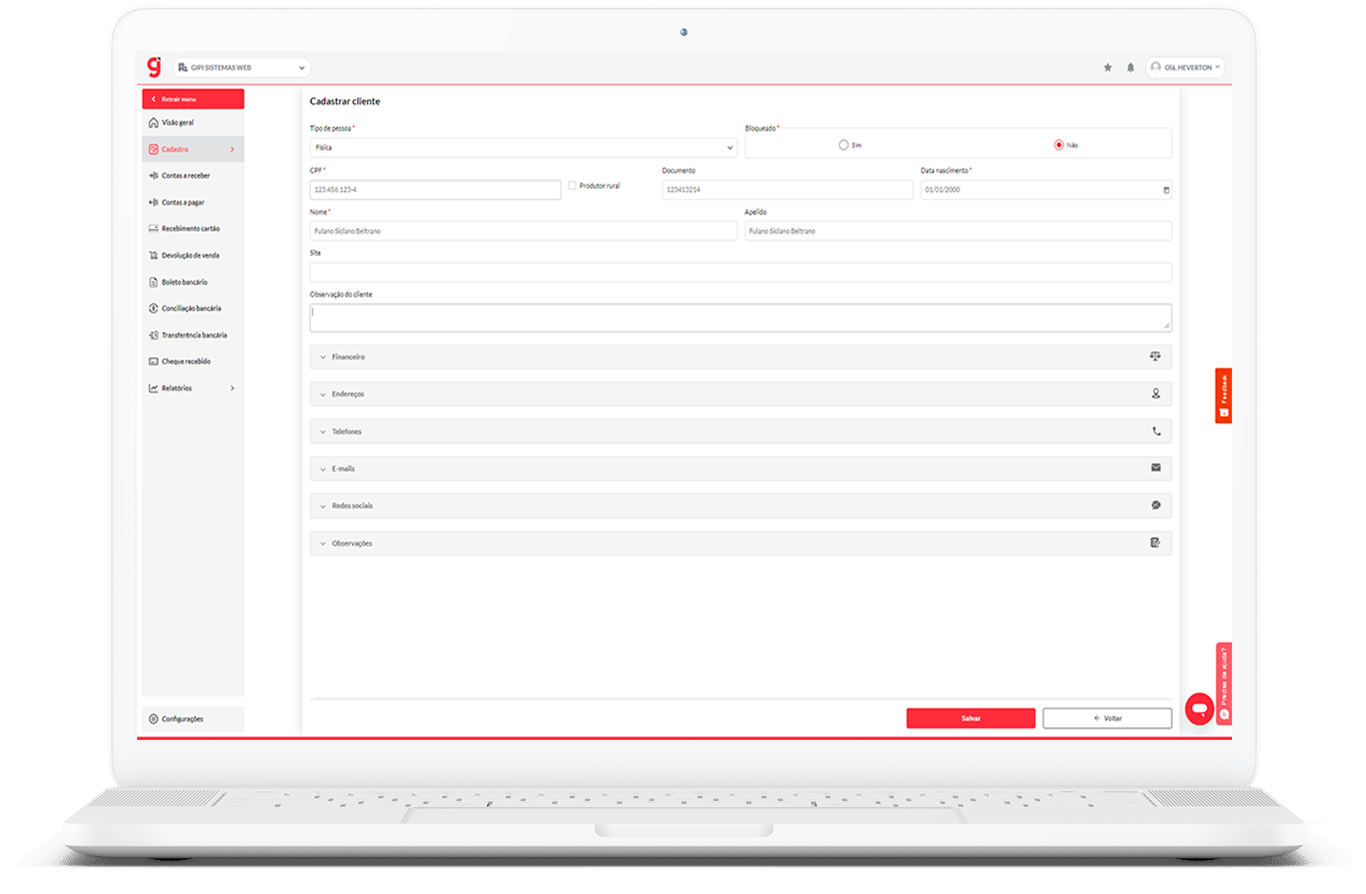The width and height of the screenshot is (1366, 894).
Task: Open Transferência bancária
Action: pyautogui.click(x=193, y=335)
